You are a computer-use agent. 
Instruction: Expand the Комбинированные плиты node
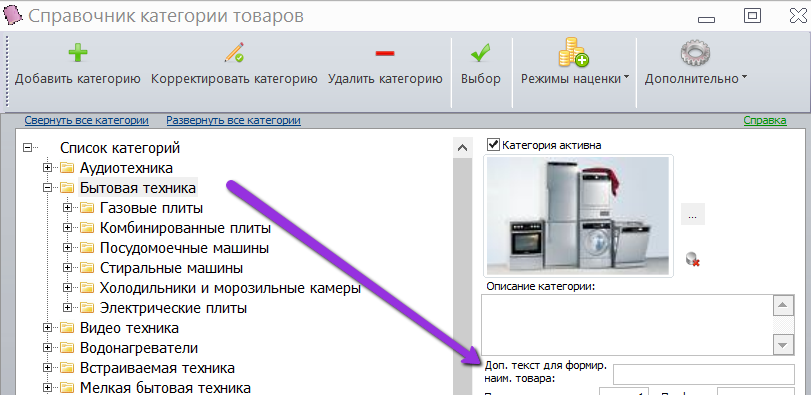tap(67, 228)
